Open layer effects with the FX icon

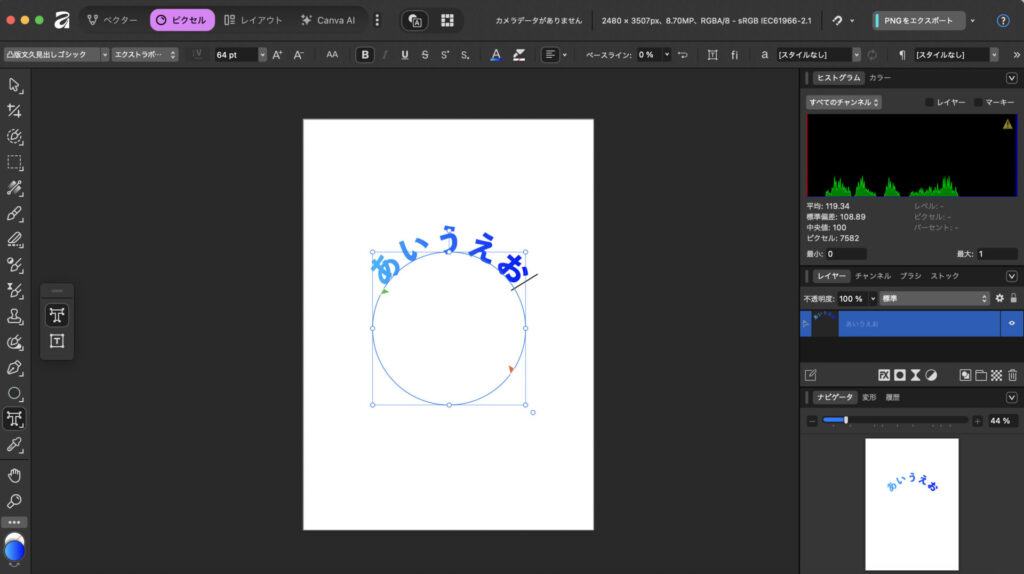pos(884,375)
